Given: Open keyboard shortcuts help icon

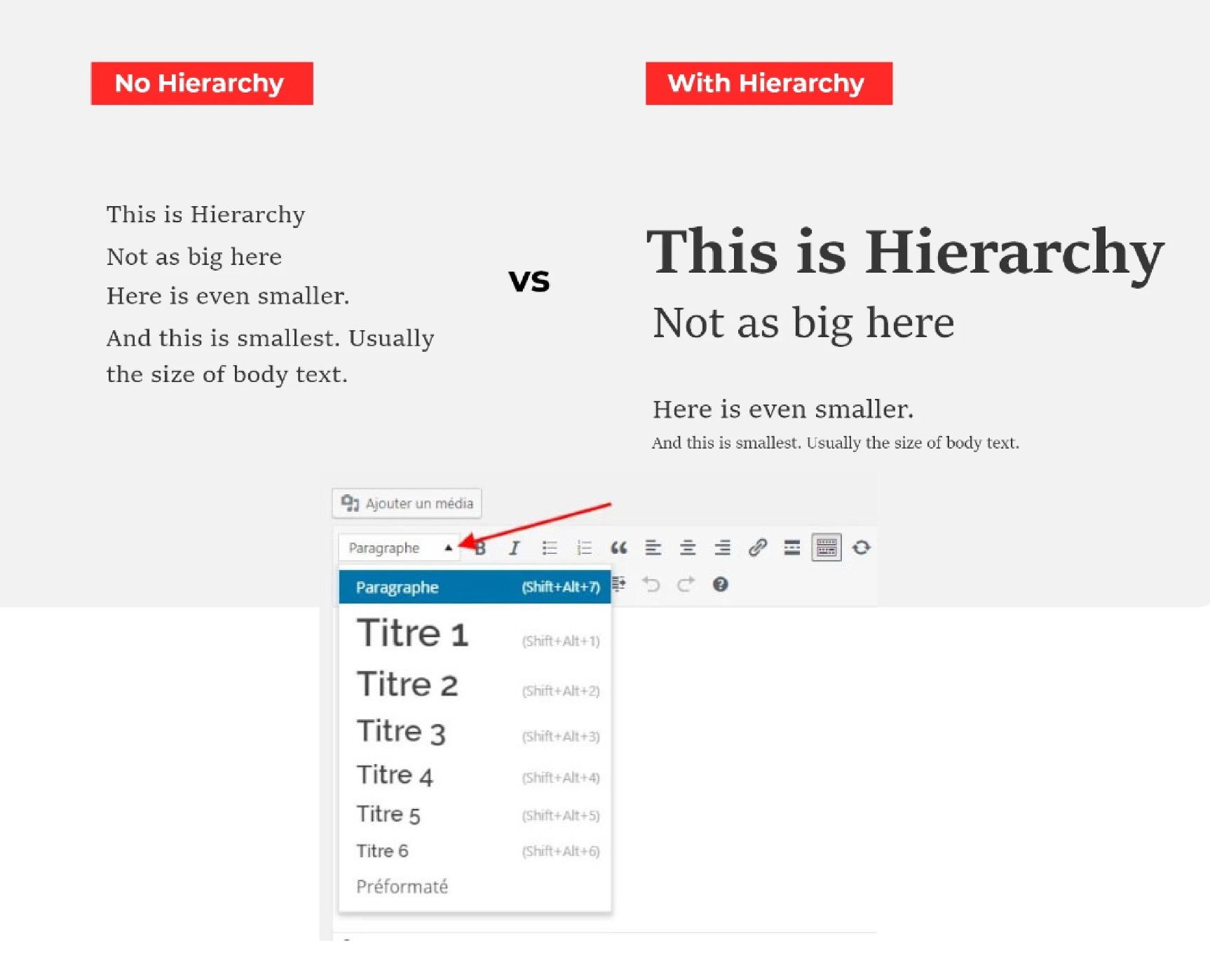Looking at the screenshot, I should pos(720,584).
